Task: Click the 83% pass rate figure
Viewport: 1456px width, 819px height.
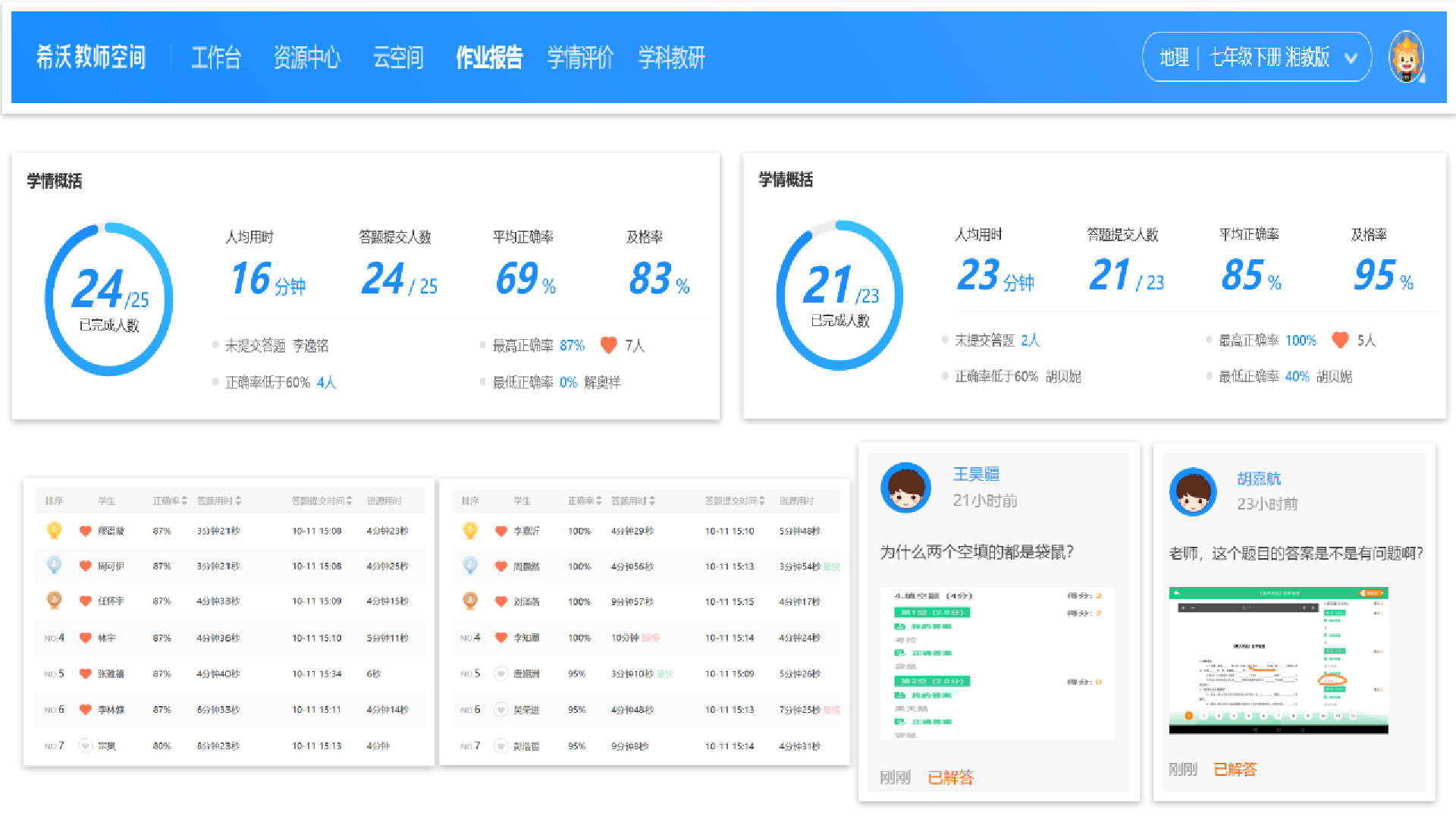Action: pyautogui.click(x=659, y=279)
